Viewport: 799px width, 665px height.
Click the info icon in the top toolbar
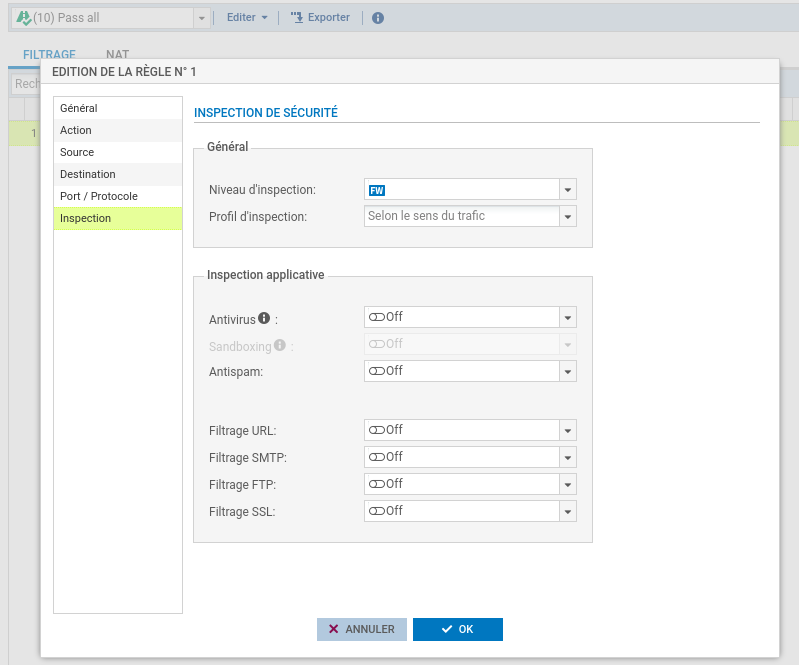tap(378, 18)
